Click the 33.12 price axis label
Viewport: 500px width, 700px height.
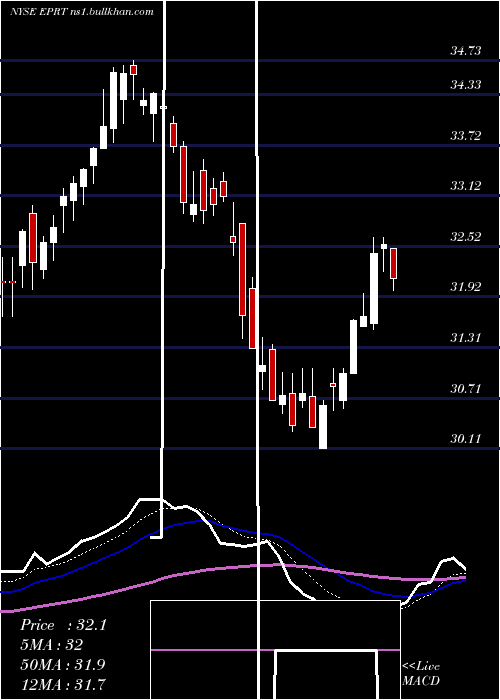click(x=466, y=185)
